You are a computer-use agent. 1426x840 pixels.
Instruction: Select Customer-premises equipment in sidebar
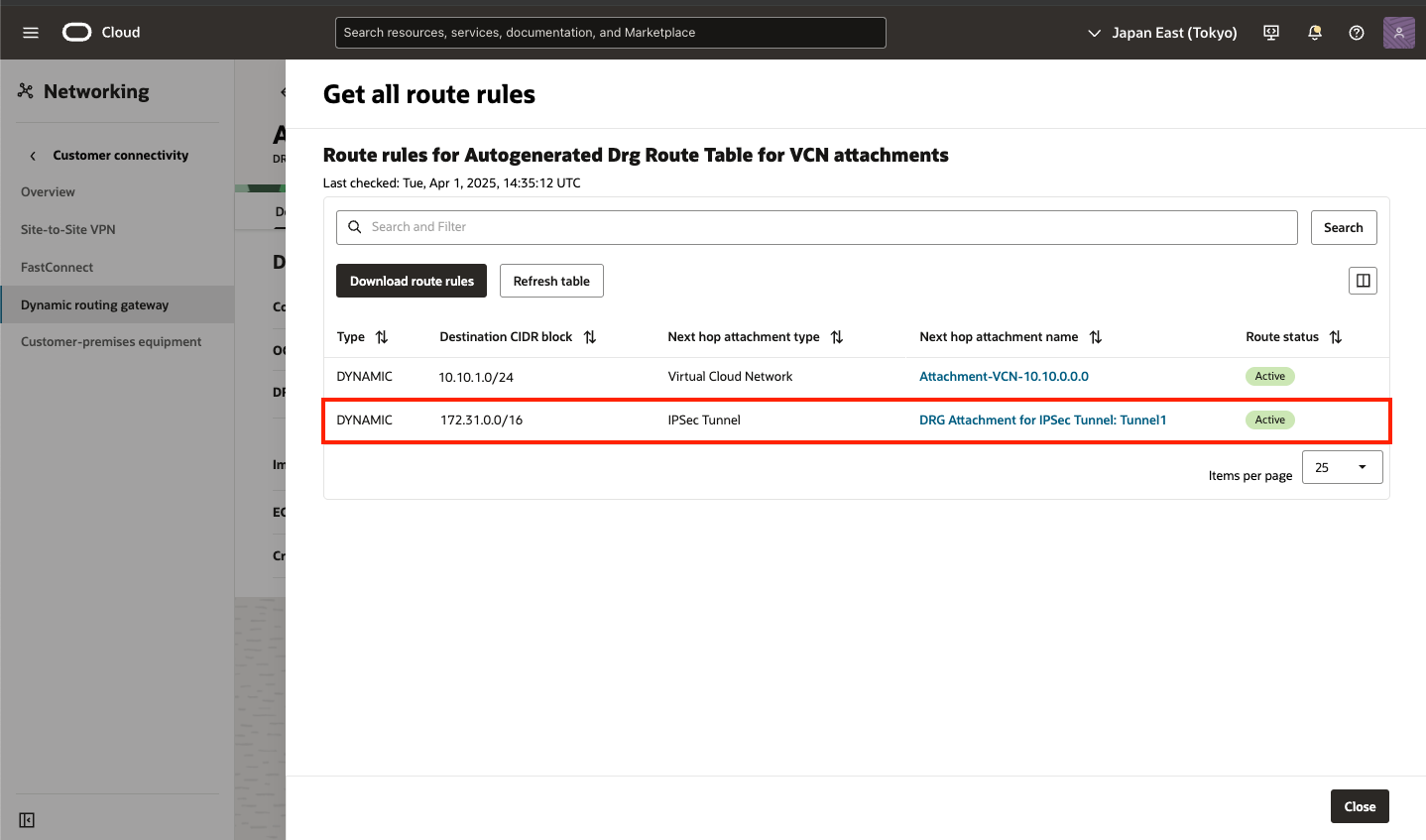[x=111, y=342]
